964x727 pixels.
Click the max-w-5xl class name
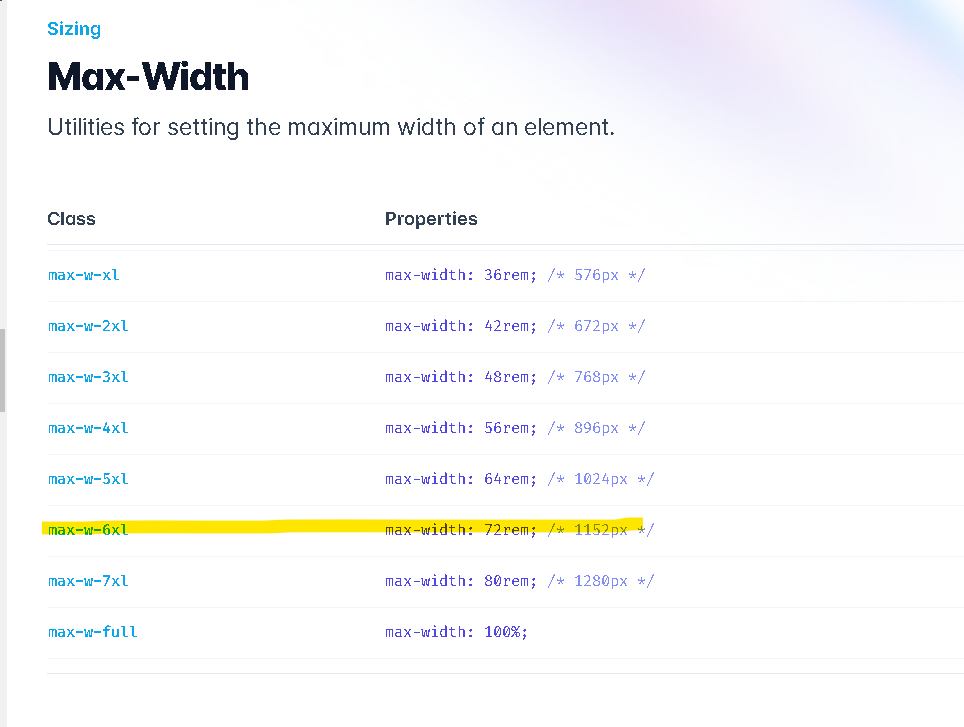click(x=88, y=479)
